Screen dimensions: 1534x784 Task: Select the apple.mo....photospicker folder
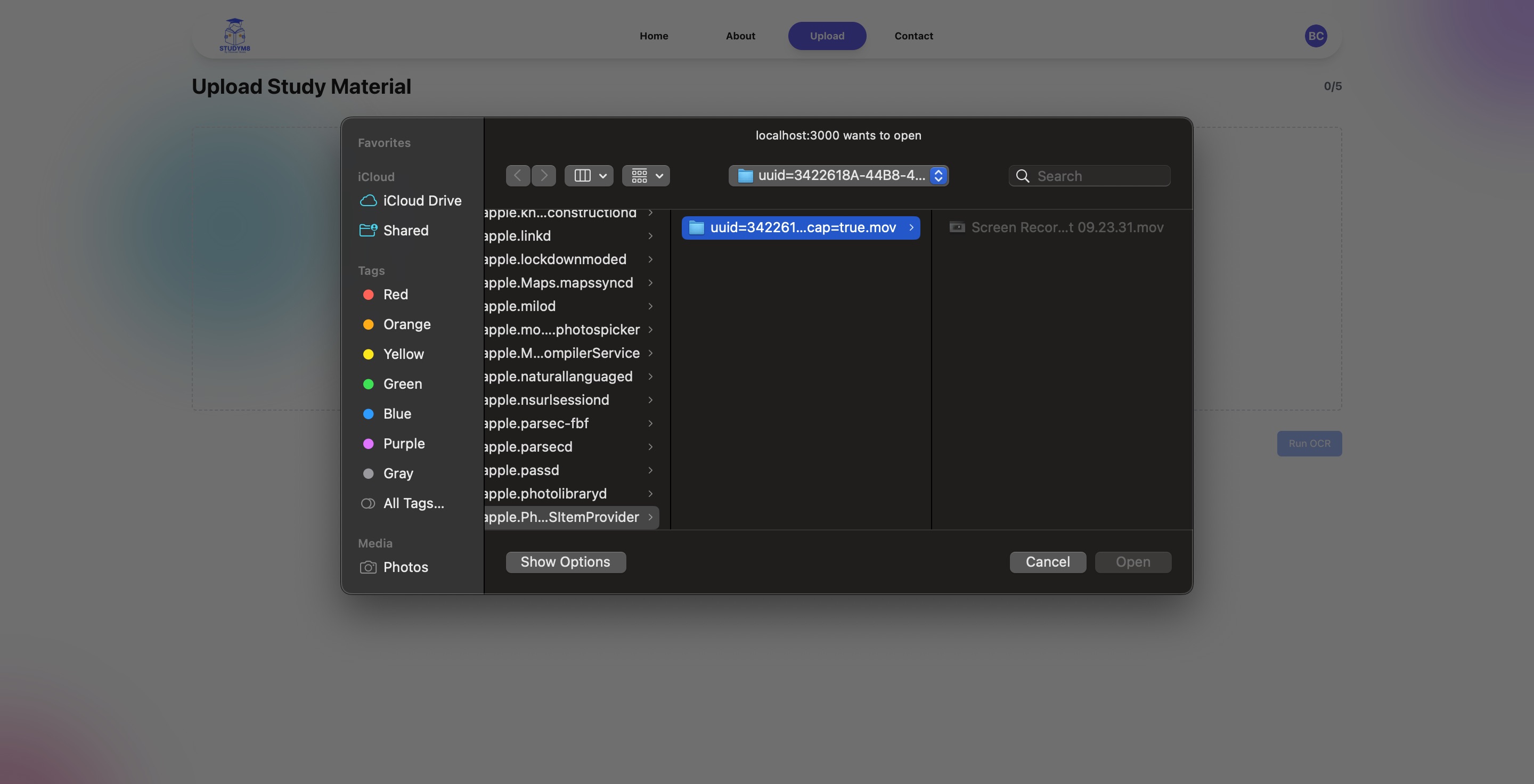(571, 330)
